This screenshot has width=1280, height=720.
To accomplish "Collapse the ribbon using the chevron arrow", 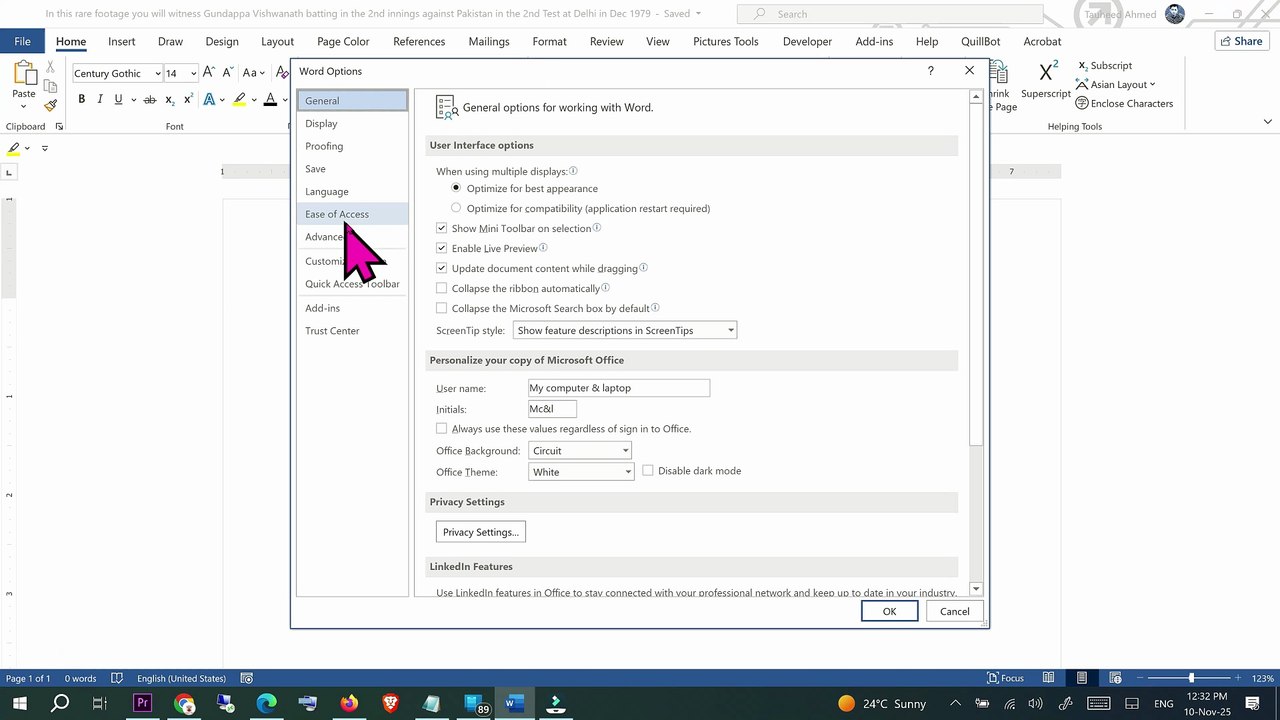I will coord(1268,122).
